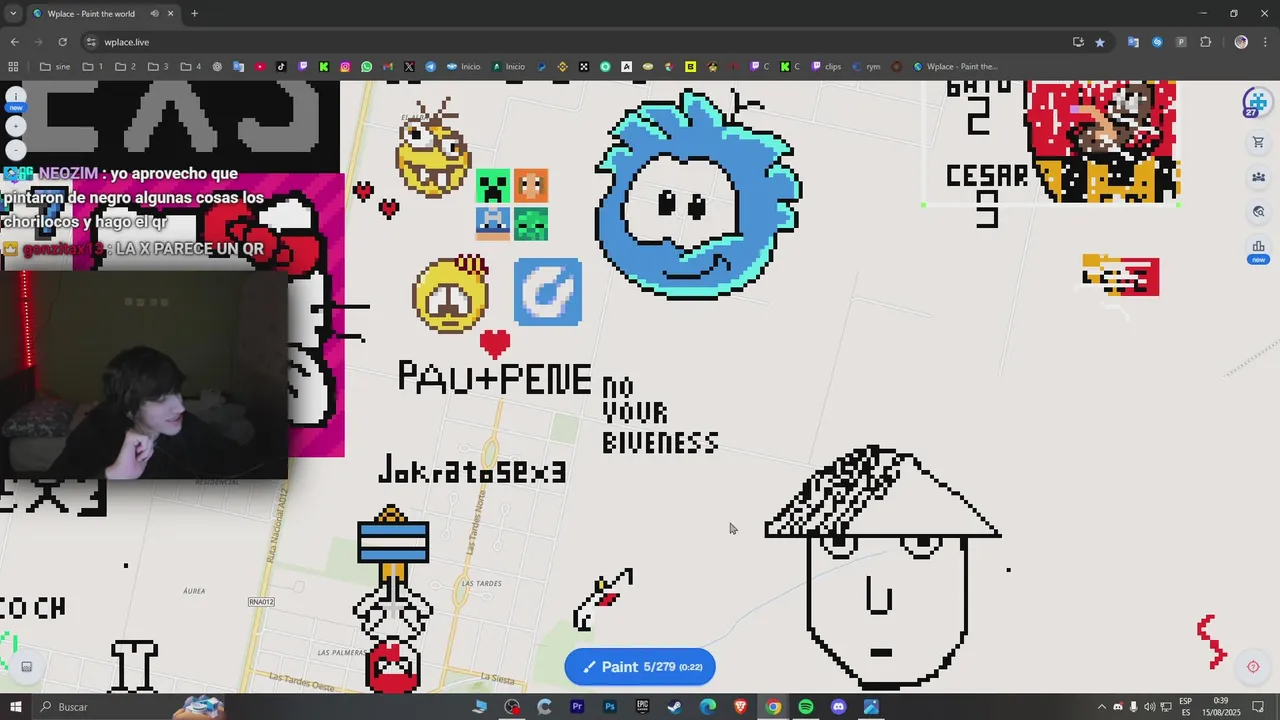Open the WhatsApp bookmark
This screenshot has width=1280, height=720.
pos(367,67)
